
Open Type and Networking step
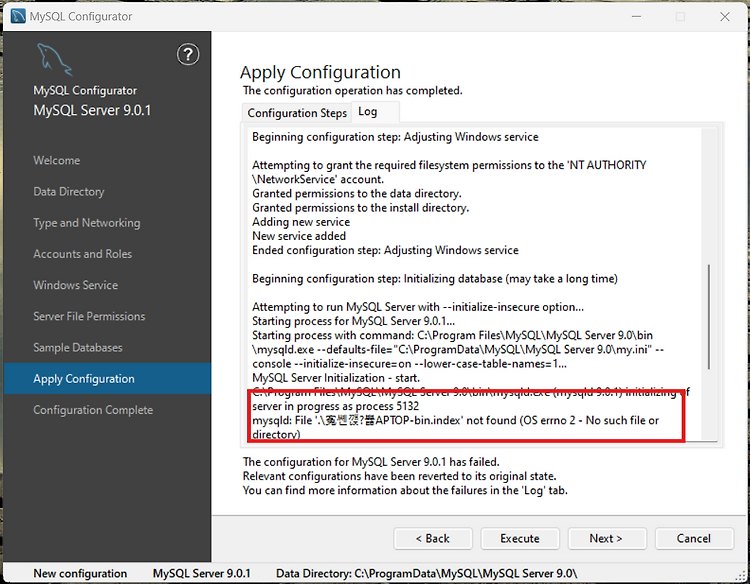(87, 223)
